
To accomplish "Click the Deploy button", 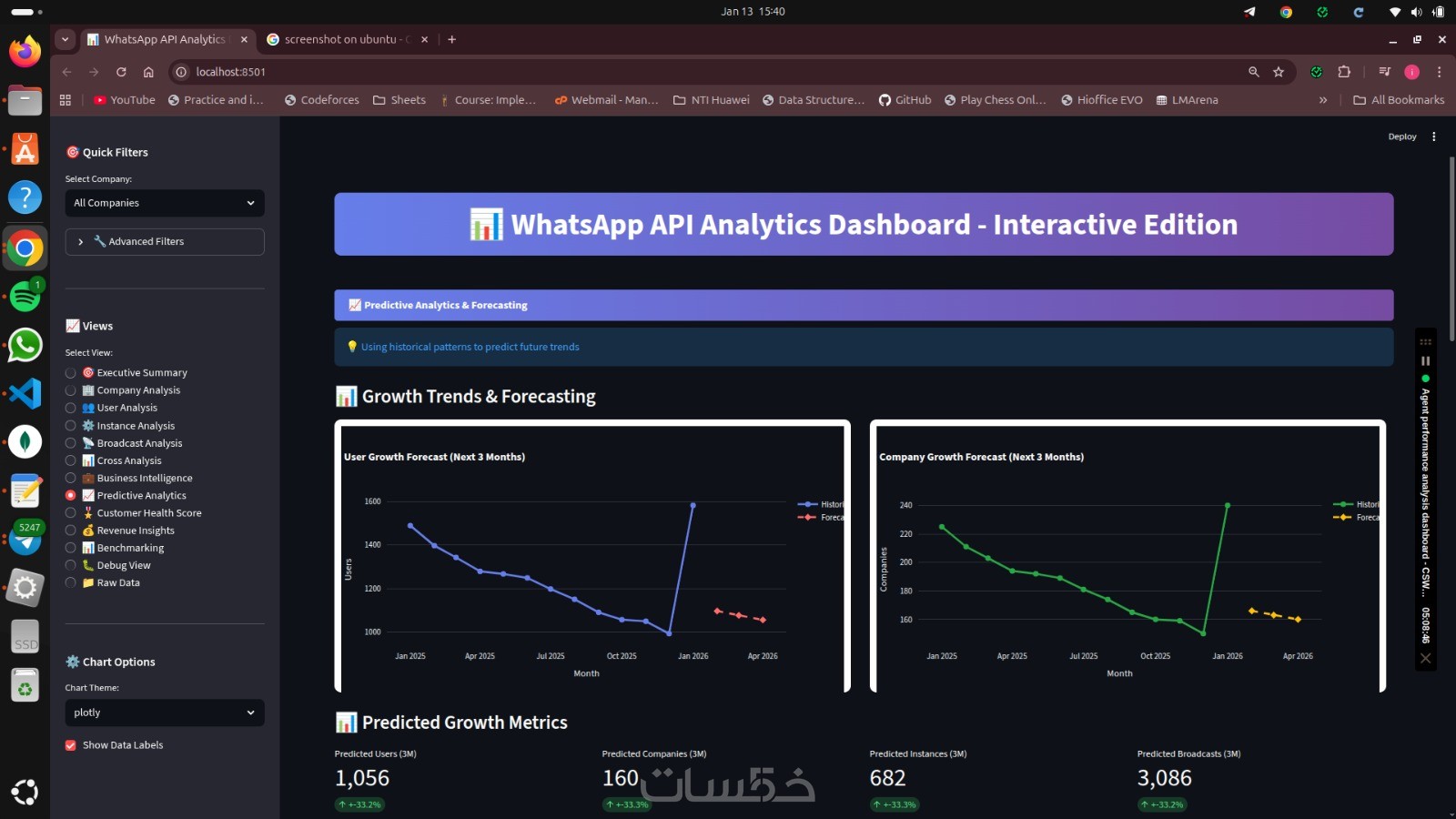I will coord(1402,136).
